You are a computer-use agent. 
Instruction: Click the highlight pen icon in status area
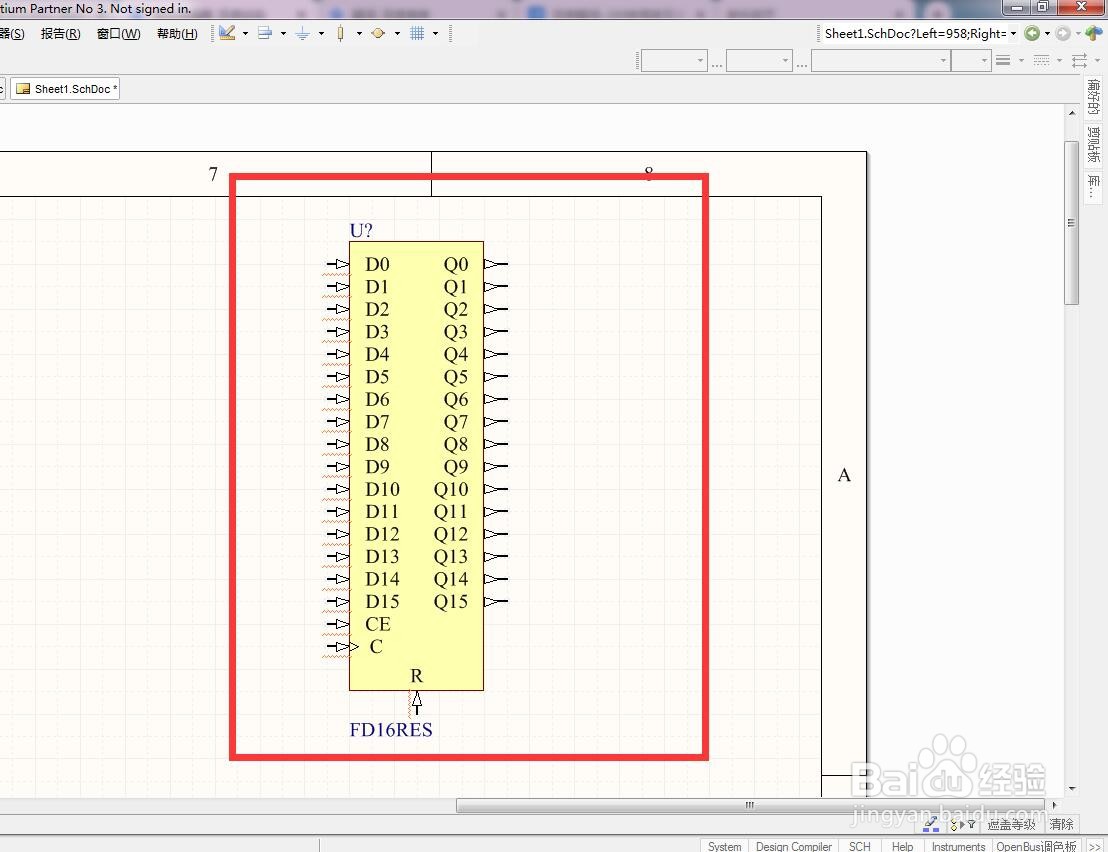coord(931,824)
